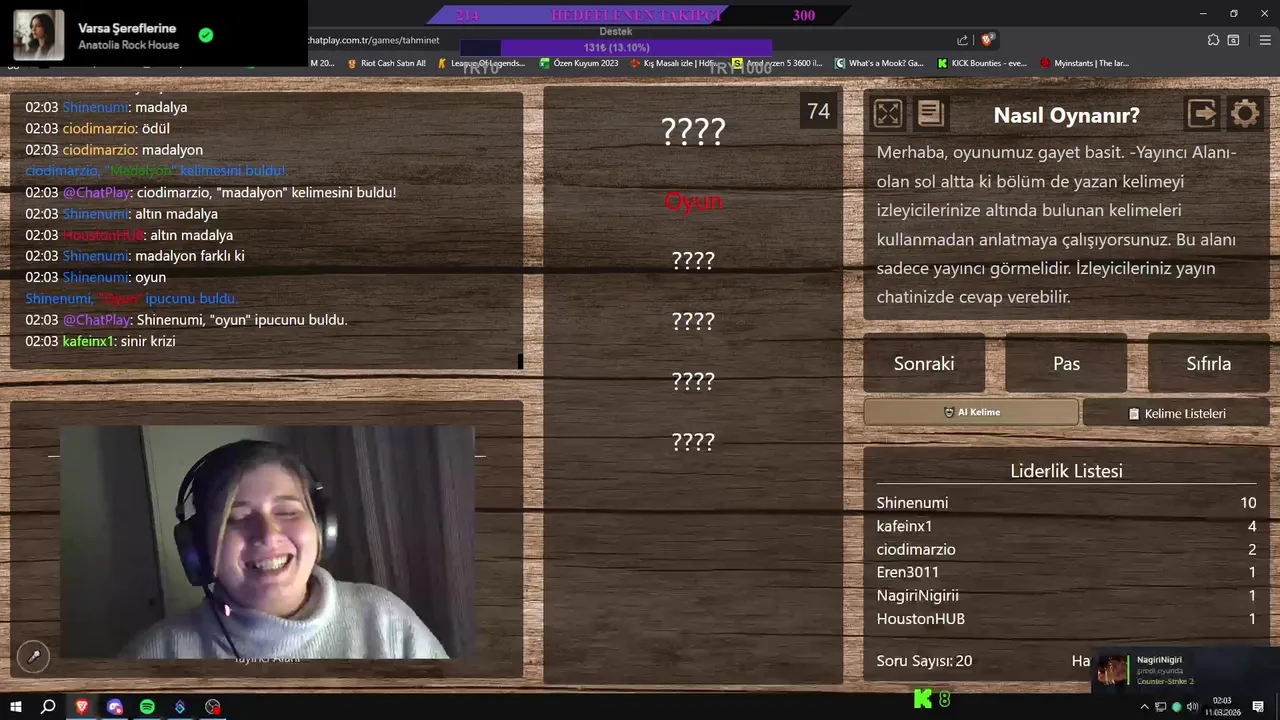The height and width of the screenshot is (720, 1280).
Task: Click the list icon on Kelime Listeleri
Action: pyautogui.click(x=1134, y=413)
